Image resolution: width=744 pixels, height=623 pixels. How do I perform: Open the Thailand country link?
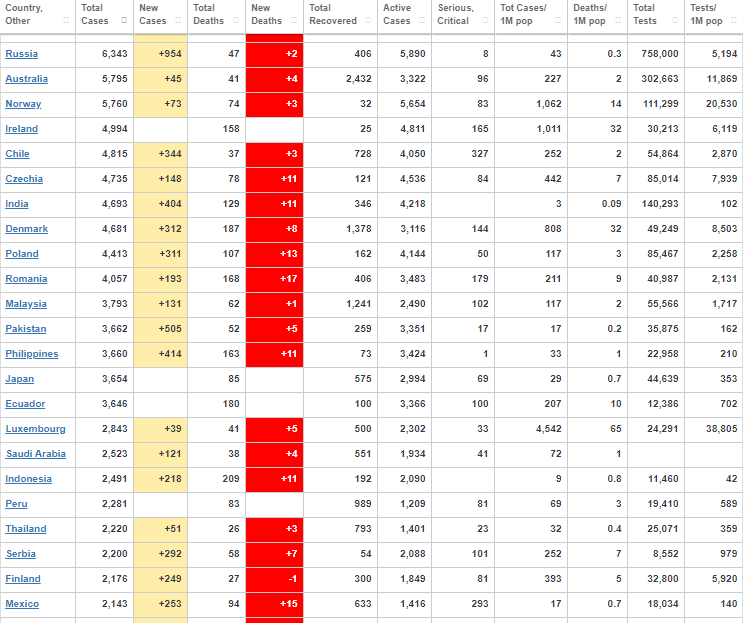[26, 529]
